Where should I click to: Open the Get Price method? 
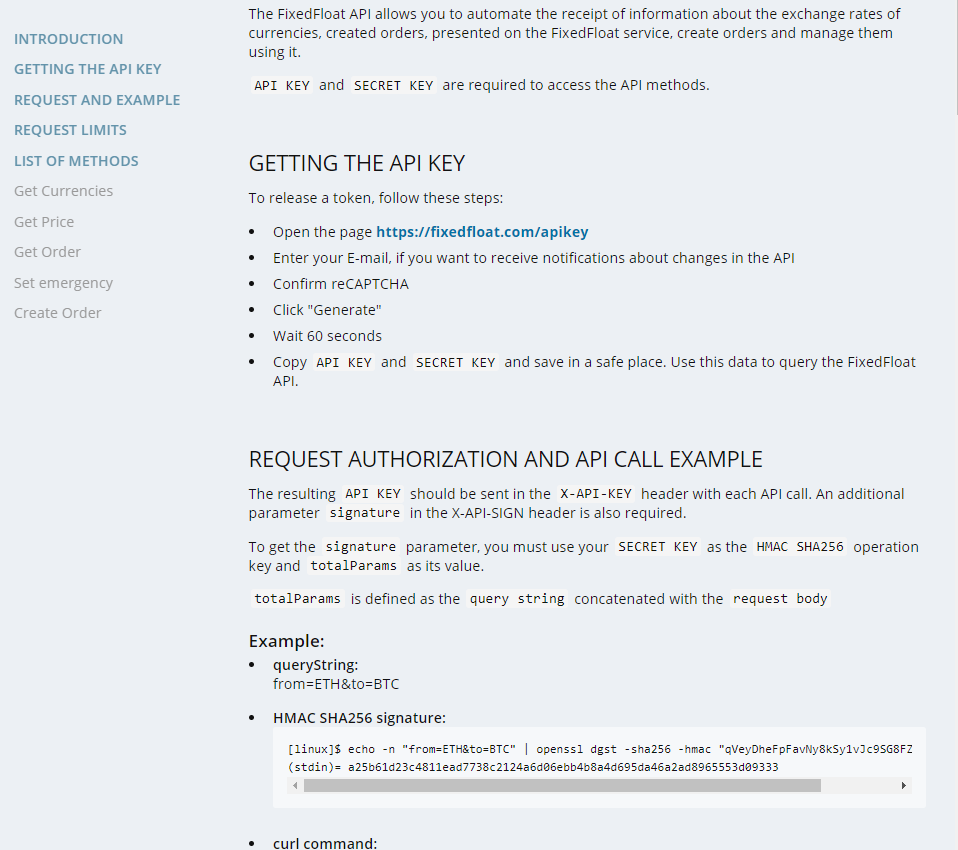point(44,222)
